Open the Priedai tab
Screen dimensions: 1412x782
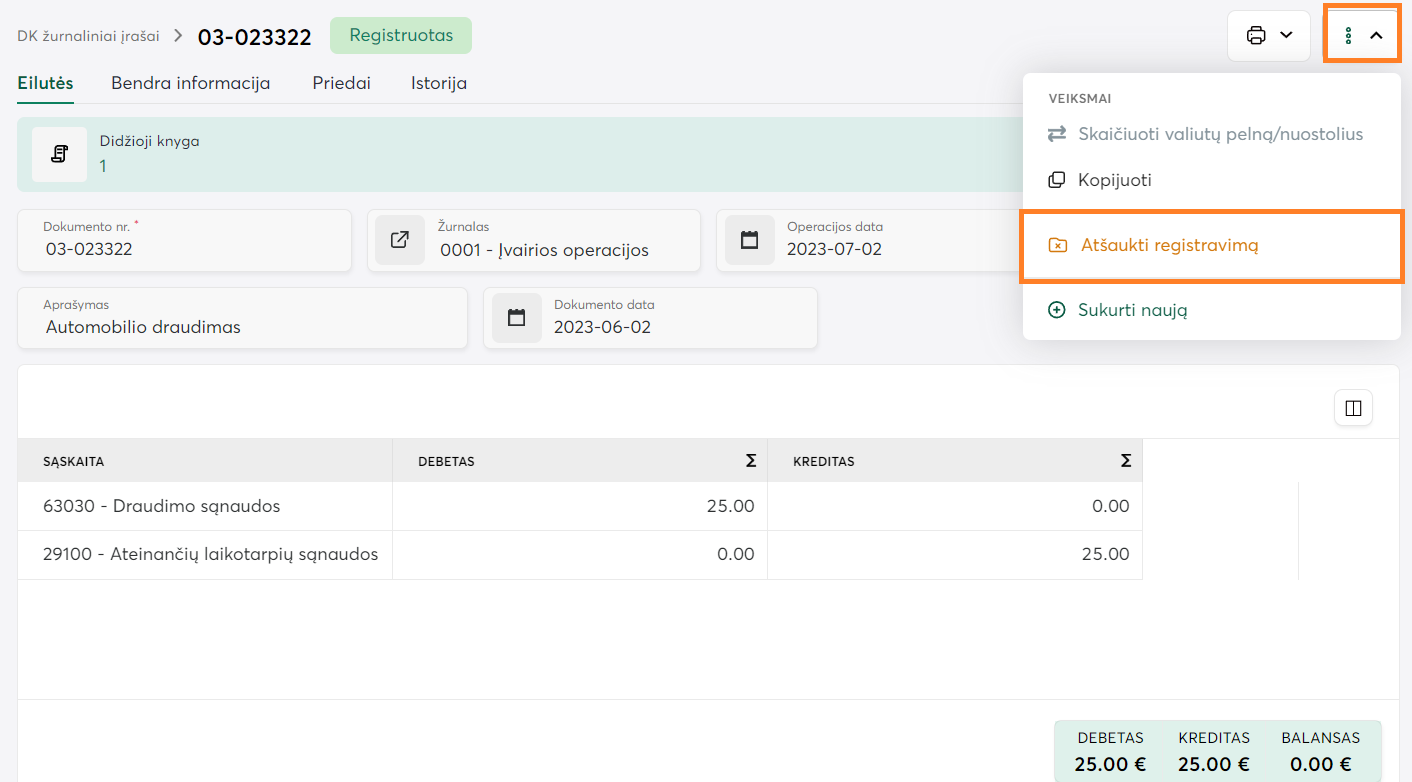pyautogui.click(x=341, y=84)
